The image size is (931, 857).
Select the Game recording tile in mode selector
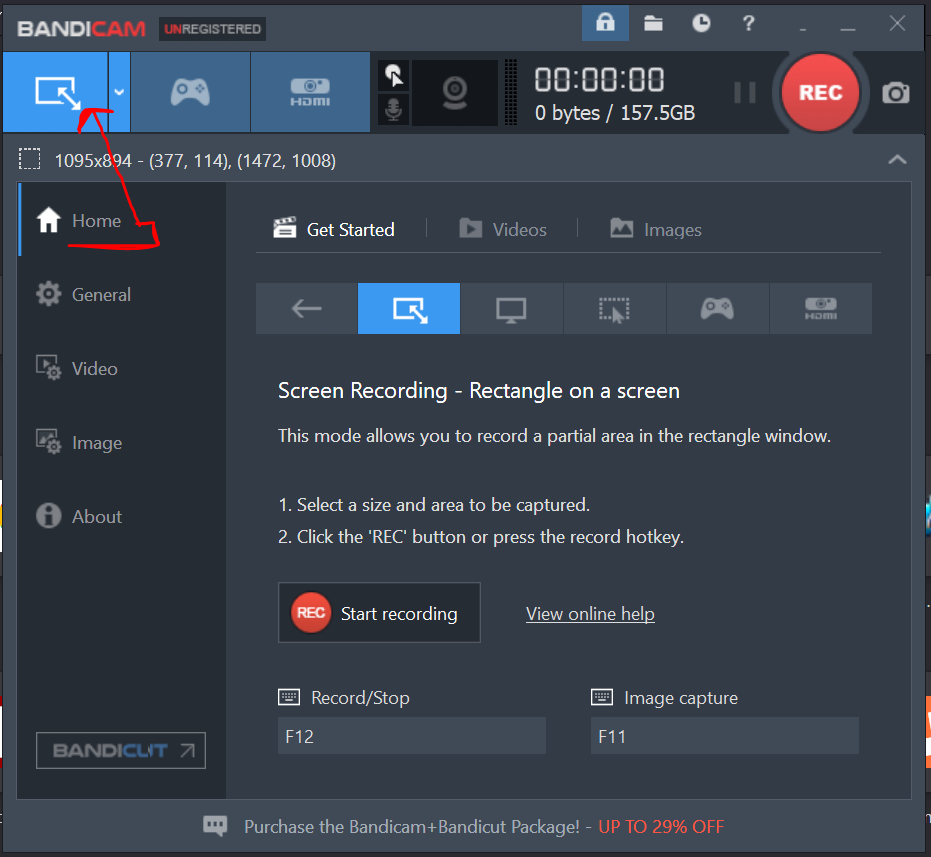(x=717, y=308)
